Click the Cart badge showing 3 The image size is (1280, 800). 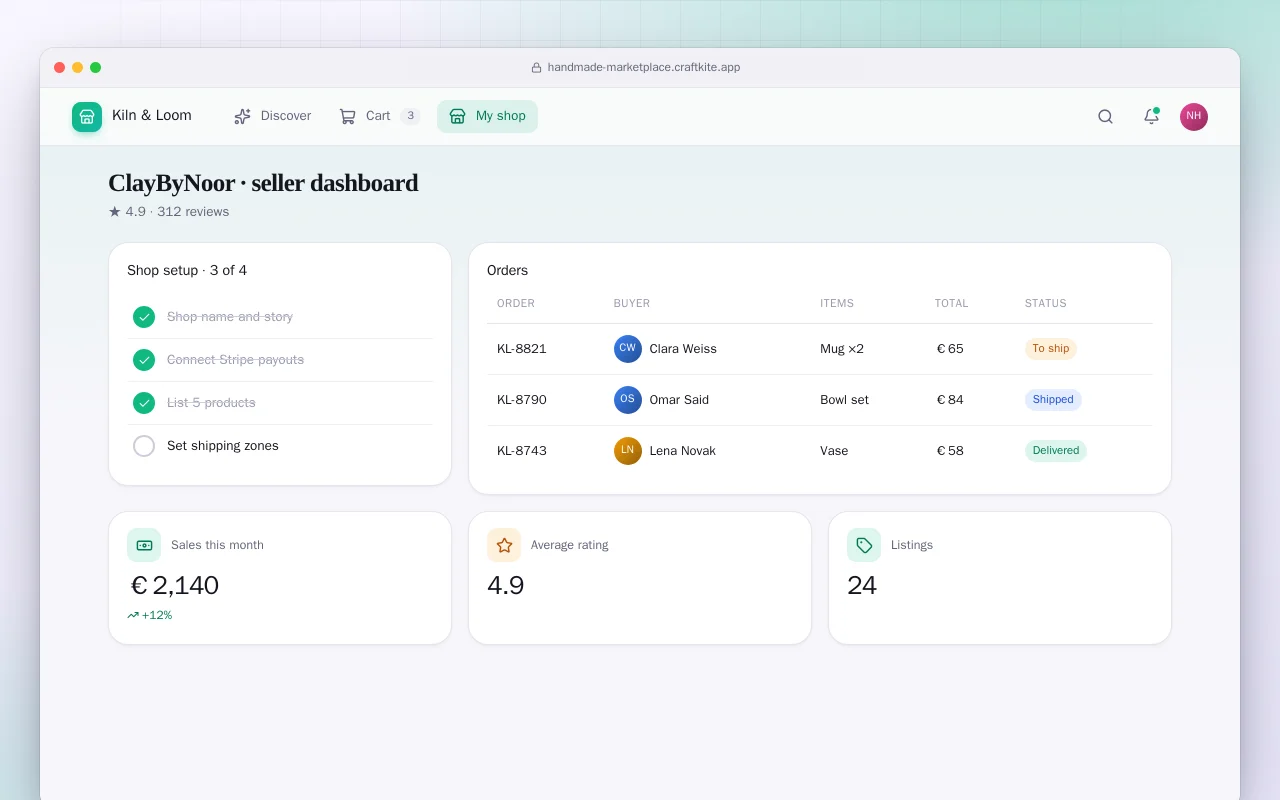[410, 116]
